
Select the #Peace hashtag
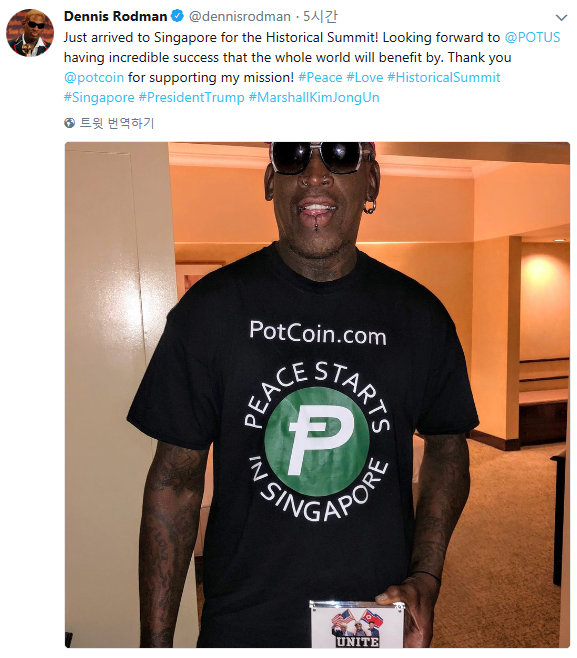(320, 78)
